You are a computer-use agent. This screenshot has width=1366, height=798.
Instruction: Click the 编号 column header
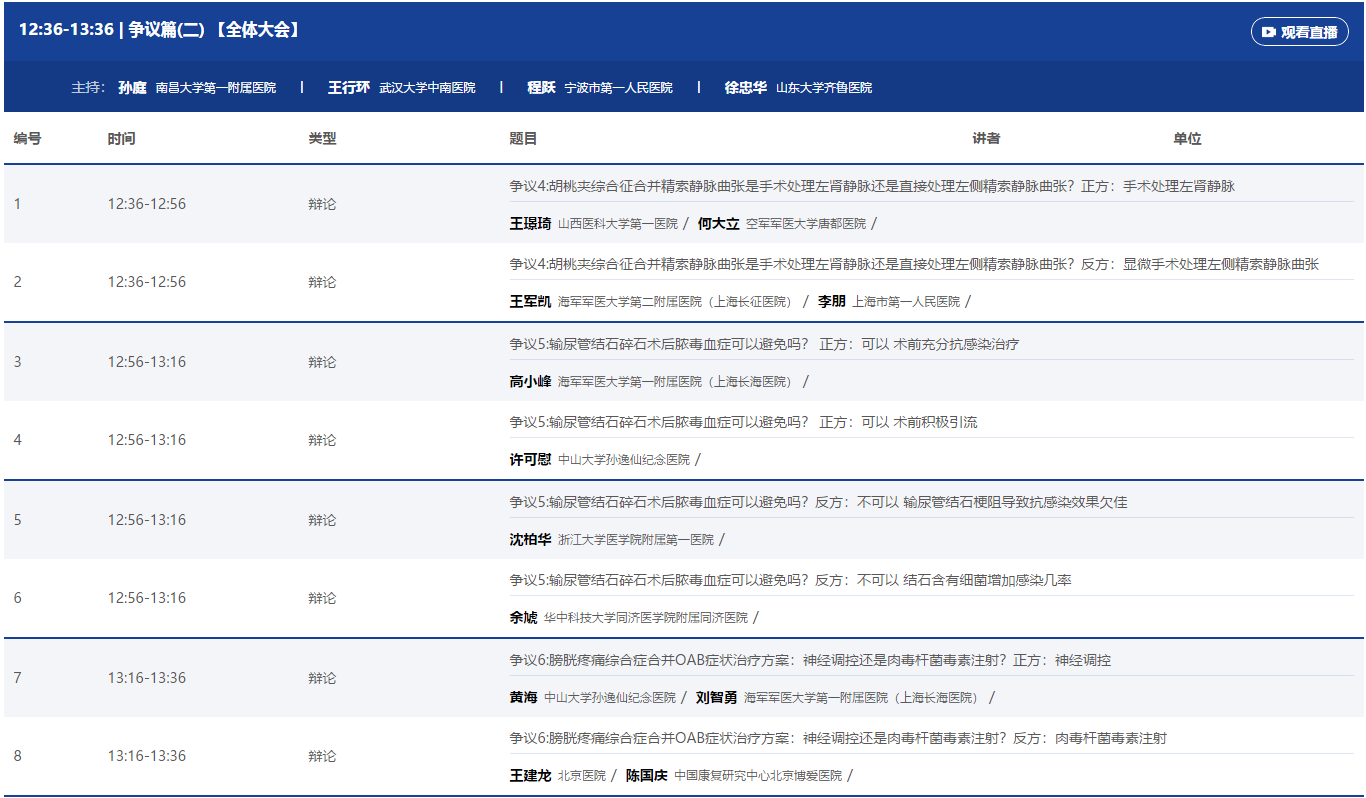(x=27, y=139)
